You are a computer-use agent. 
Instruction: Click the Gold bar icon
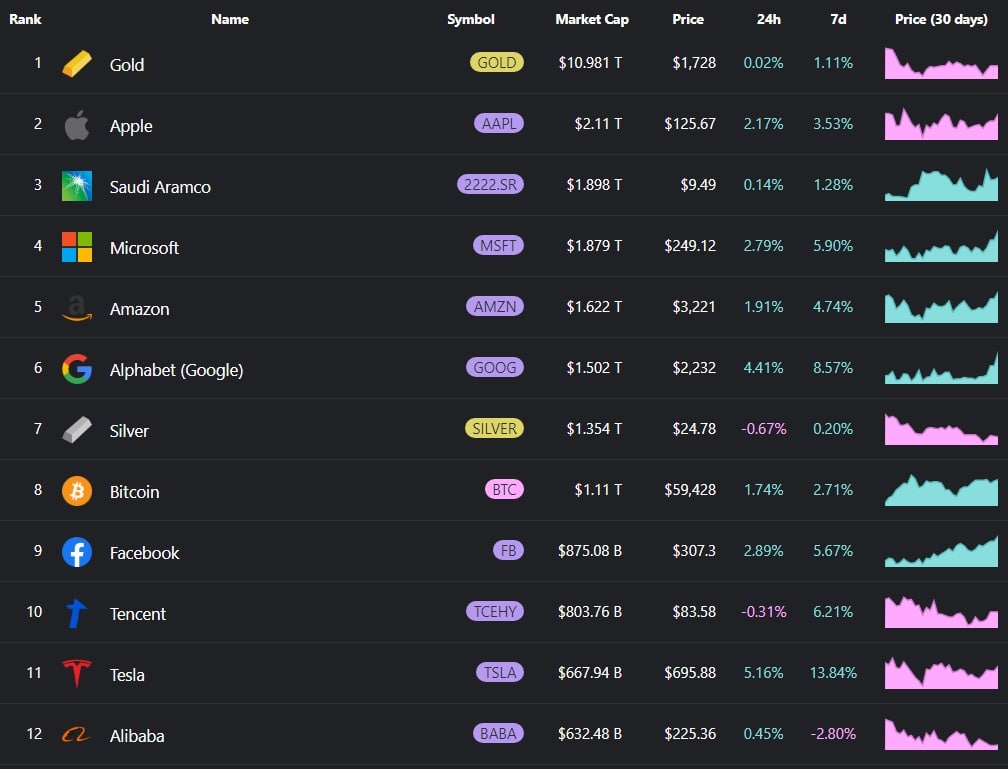click(x=77, y=64)
